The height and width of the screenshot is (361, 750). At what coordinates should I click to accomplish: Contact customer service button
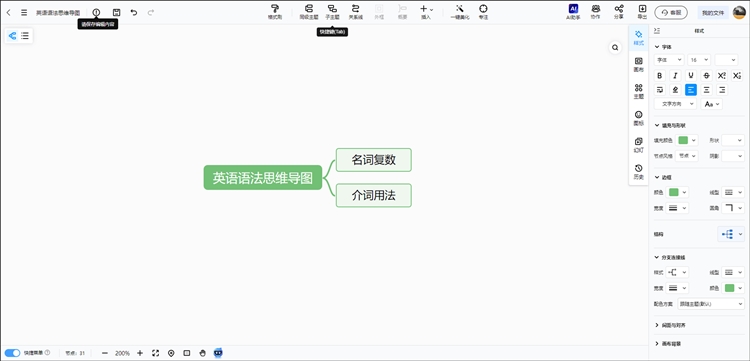click(671, 13)
